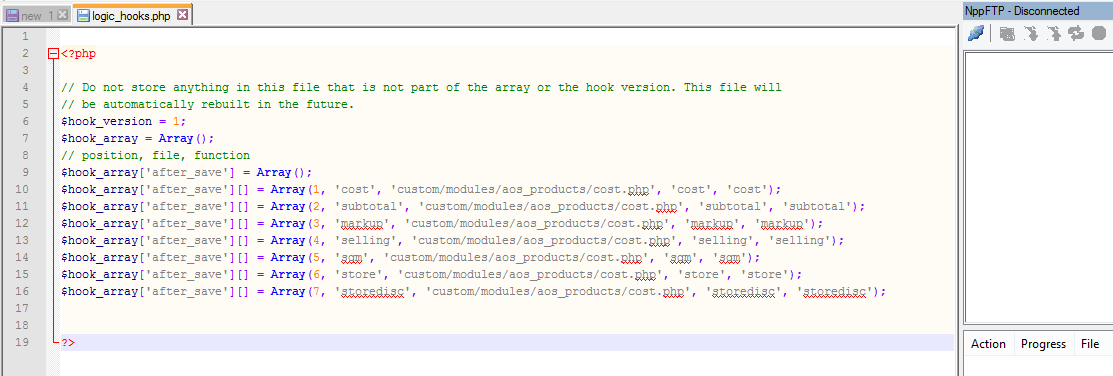Click line number 16 in the margin
Screen dimensions: 1113x376
(x=23, y=292)
